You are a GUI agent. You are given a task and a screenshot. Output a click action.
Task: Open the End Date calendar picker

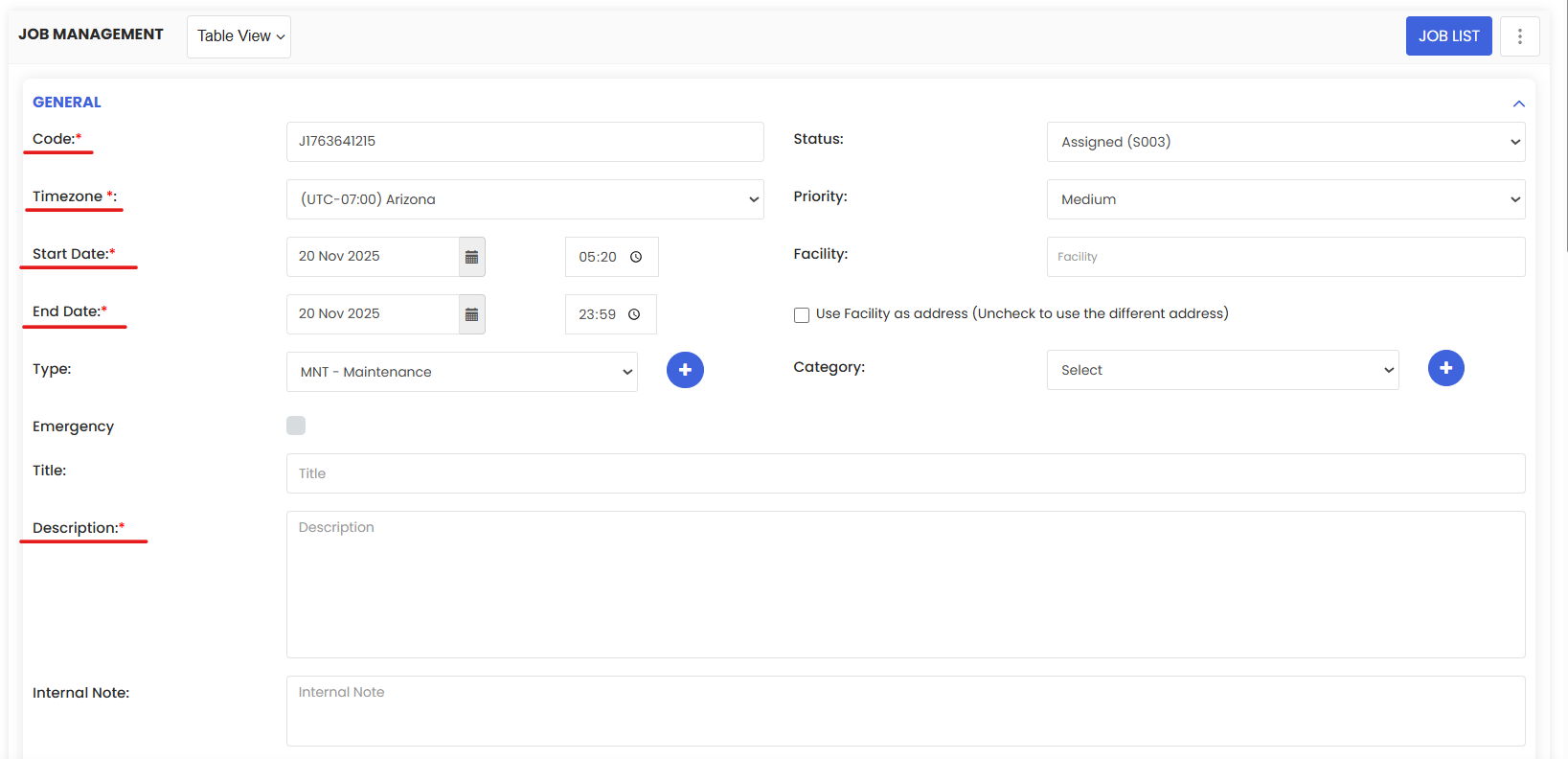click(471, 314)
